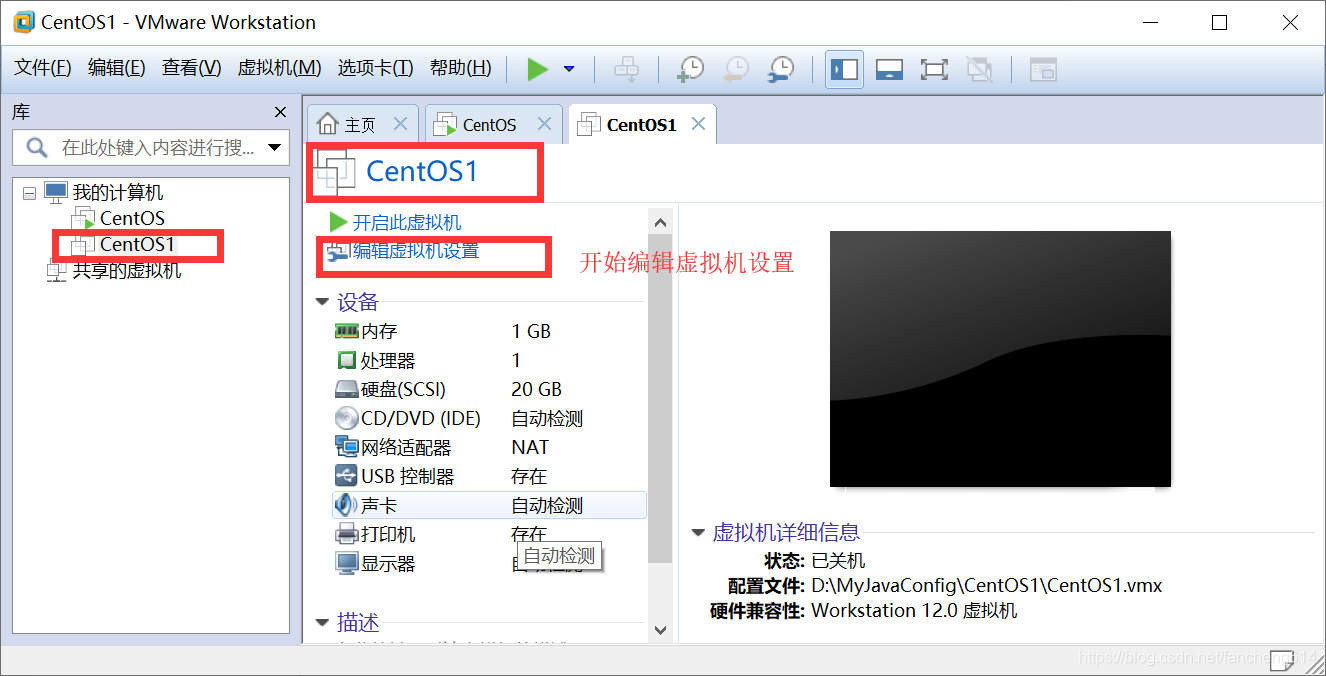
Task: Click the VMware icon in title bar
Action: [x=24, y=22]
